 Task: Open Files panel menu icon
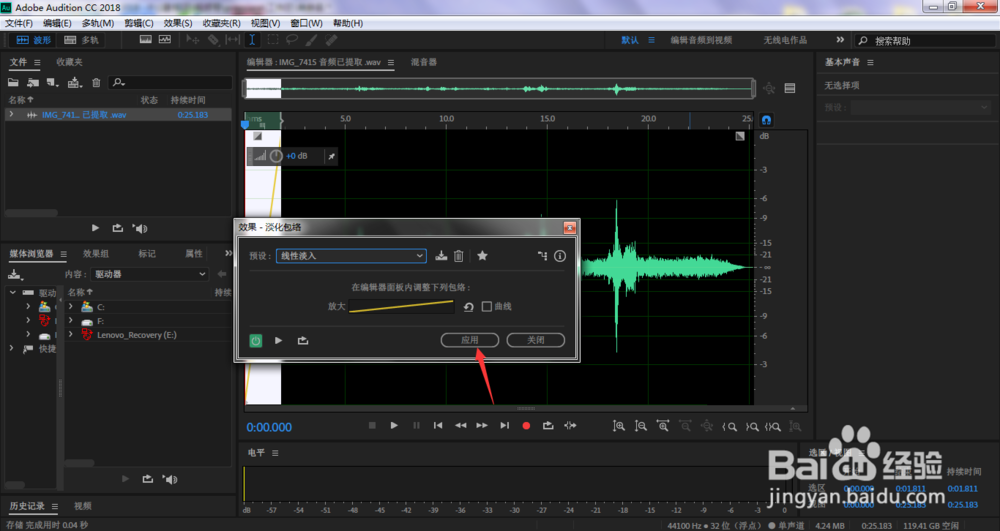point(37,62)
